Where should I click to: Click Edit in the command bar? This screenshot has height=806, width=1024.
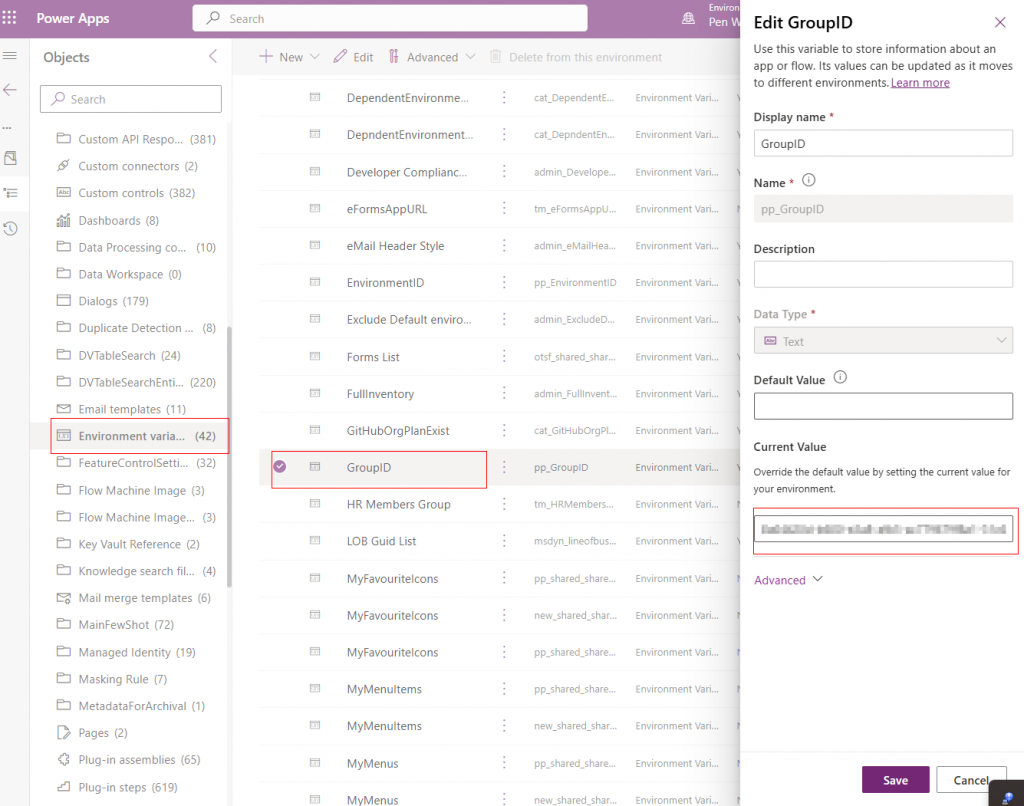[353, 57]
